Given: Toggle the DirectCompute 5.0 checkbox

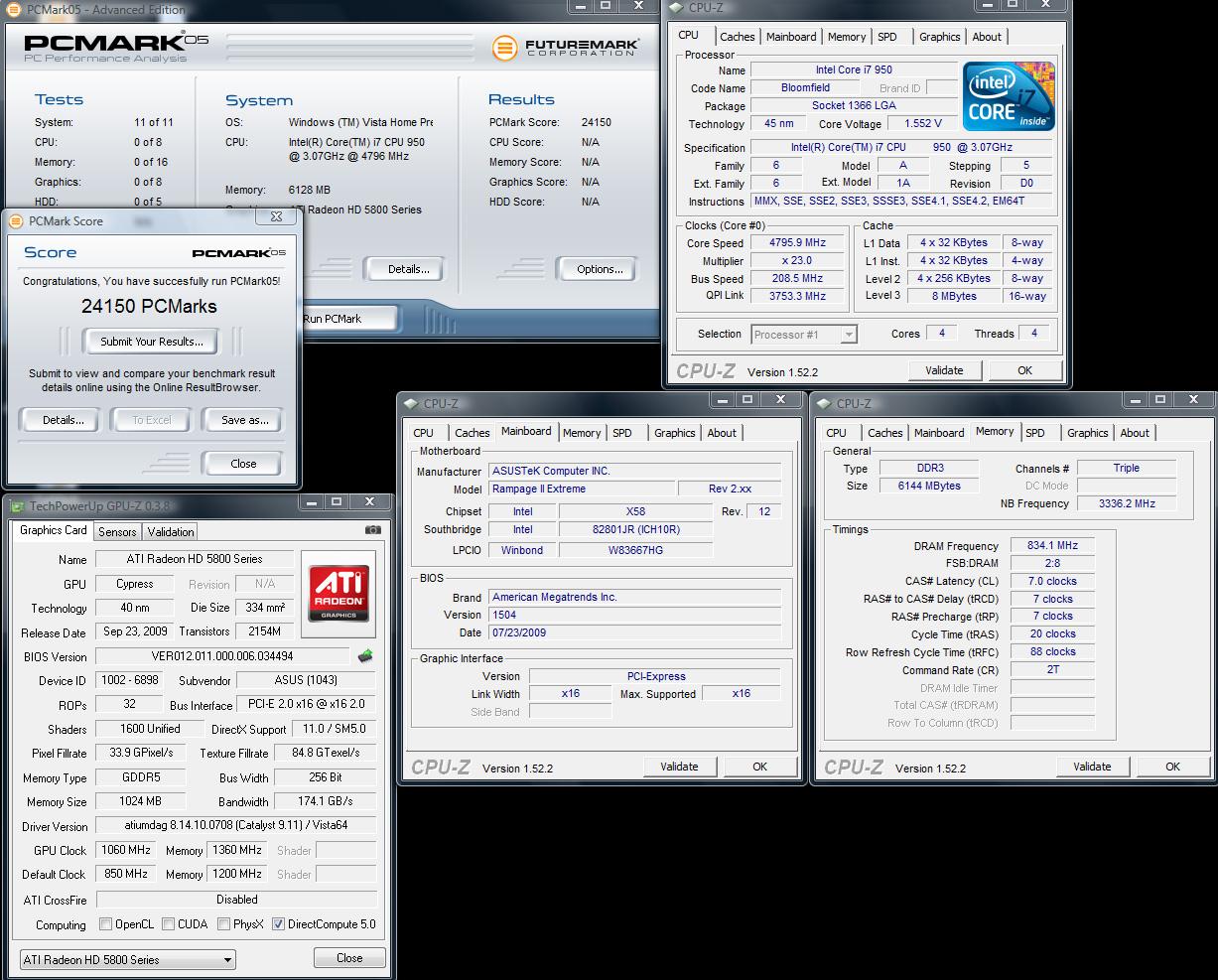Looking at the screenshot, I should pos(278,924).
